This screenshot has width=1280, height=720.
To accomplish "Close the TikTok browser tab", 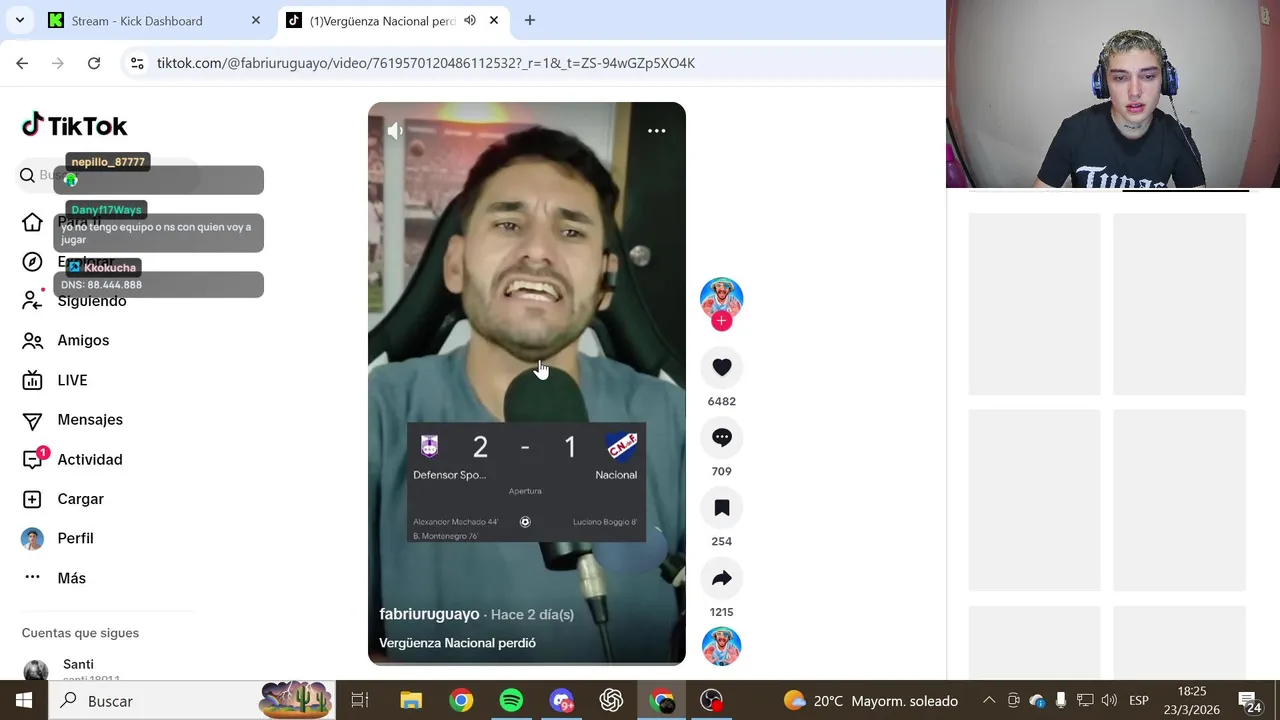I will [493, 20].
